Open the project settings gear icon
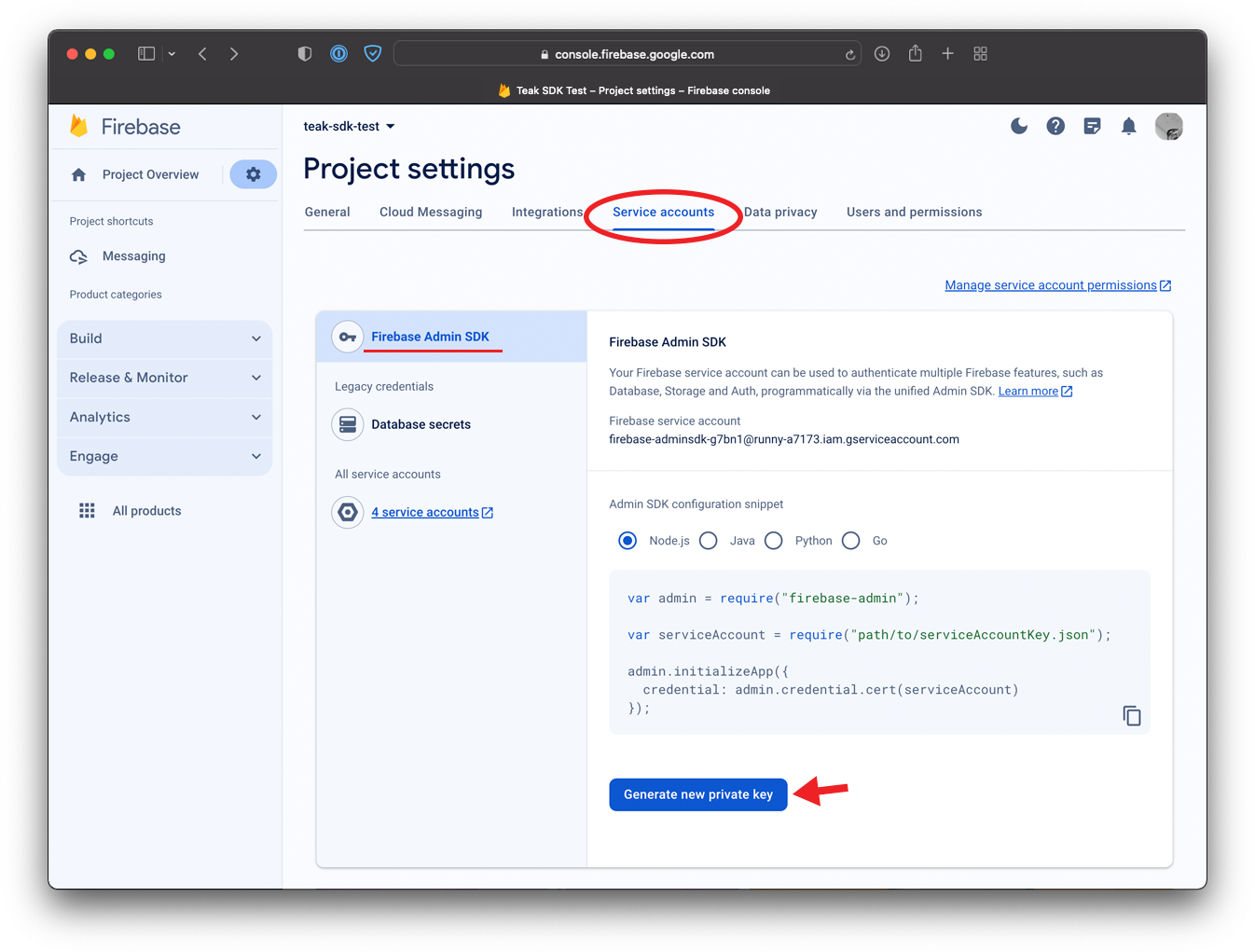Viewport: 1255px width, 952px height. [x=253, y=174]
